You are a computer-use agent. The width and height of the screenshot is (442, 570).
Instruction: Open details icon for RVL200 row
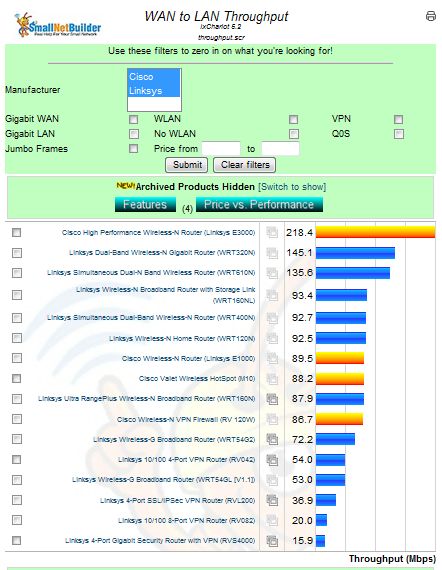[272, 500]
